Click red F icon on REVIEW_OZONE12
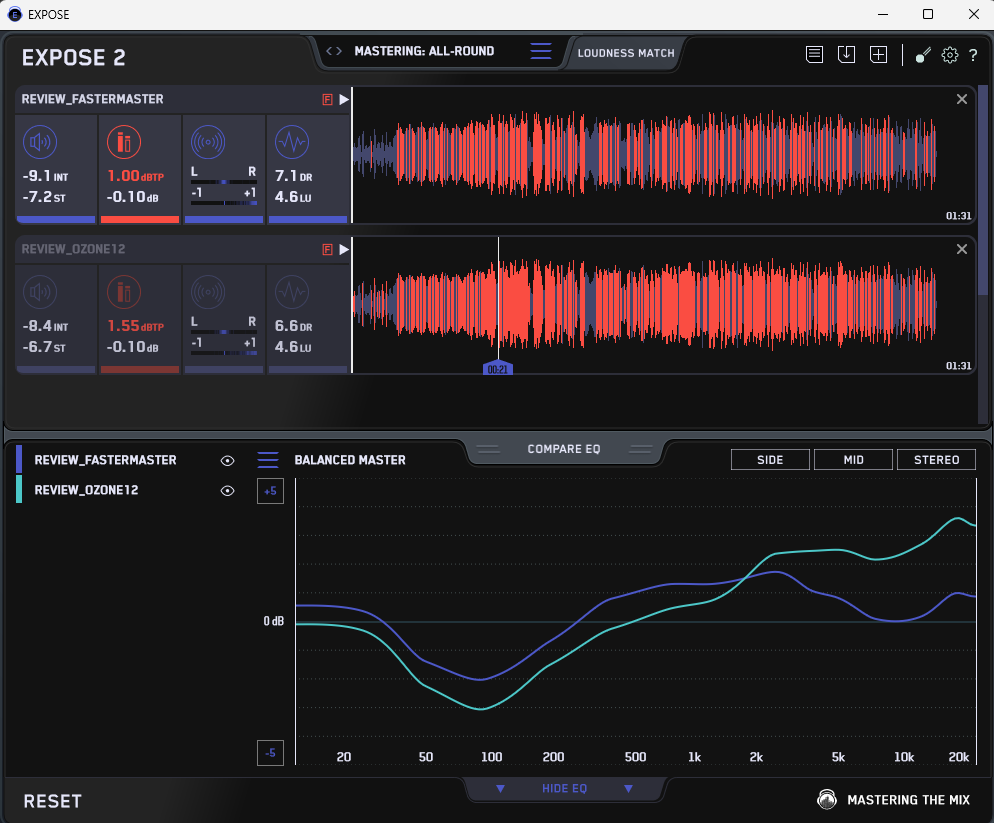This screenshot has height=823, width=994. pyautogui.click(x=327, y=249)
